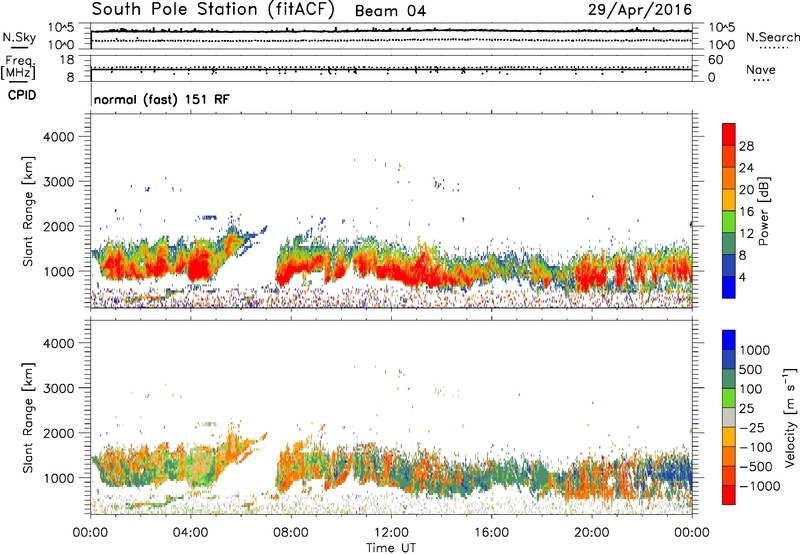Click the 'CPID' row label
800x554 pixels.
coord(22,95)
